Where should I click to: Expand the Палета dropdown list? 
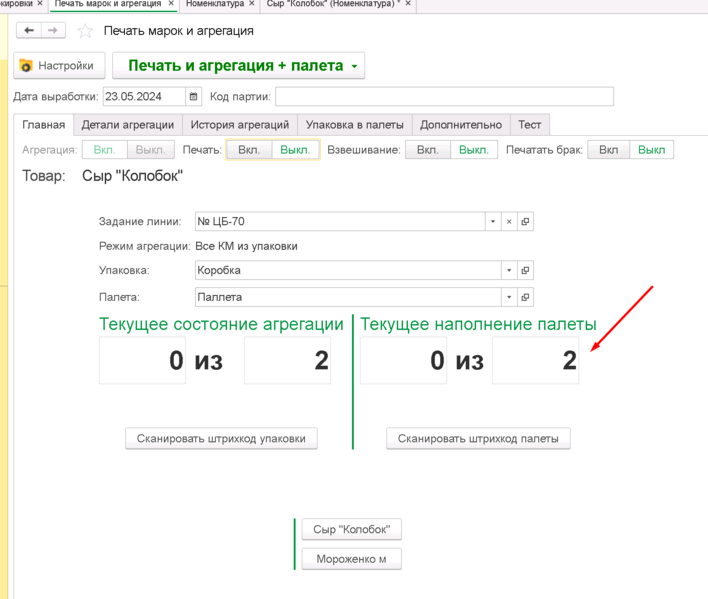509,297
